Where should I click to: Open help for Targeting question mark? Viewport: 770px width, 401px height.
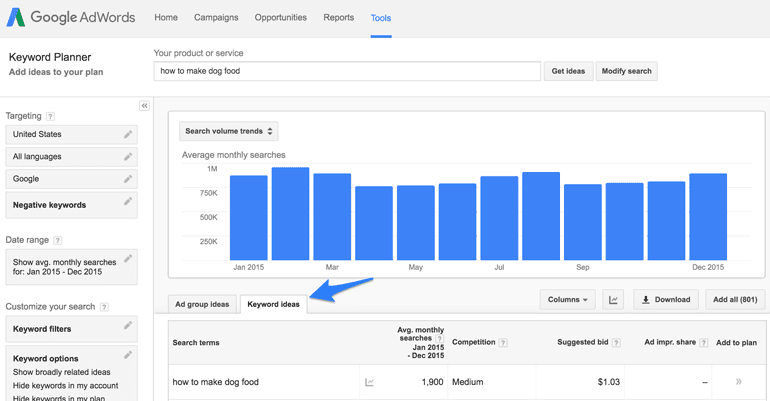tap(50, 116)
